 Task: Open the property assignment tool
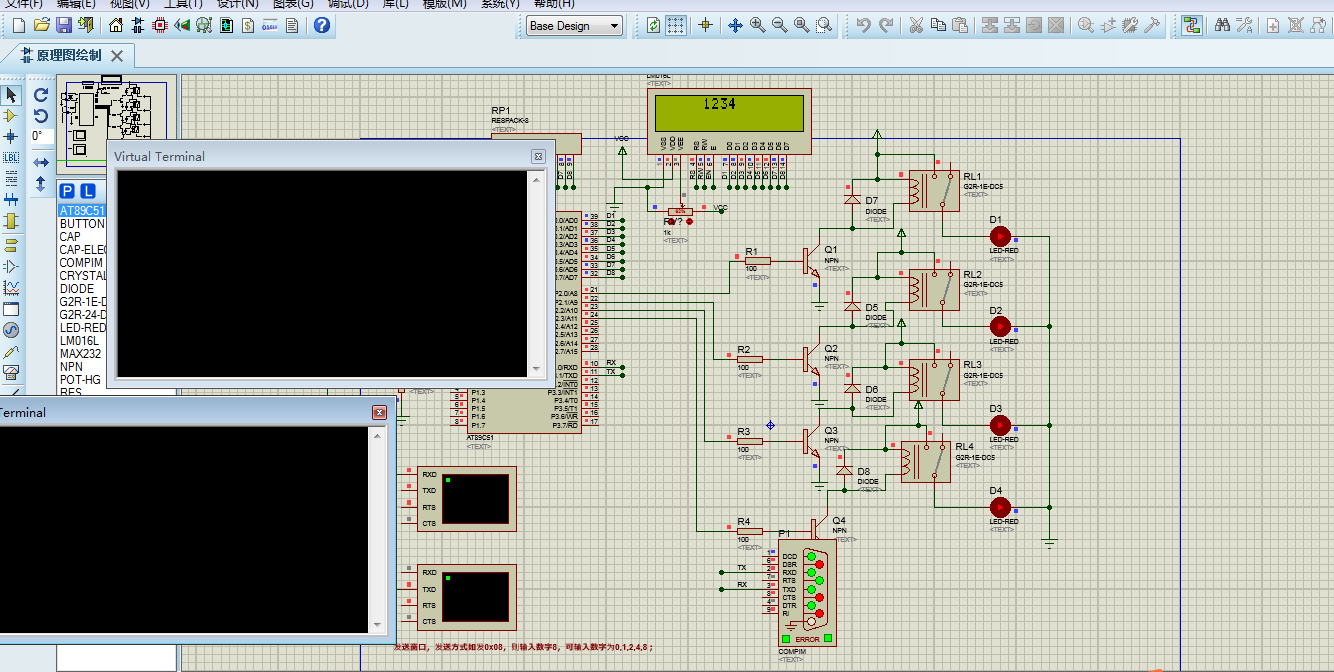click(1245, 25)
